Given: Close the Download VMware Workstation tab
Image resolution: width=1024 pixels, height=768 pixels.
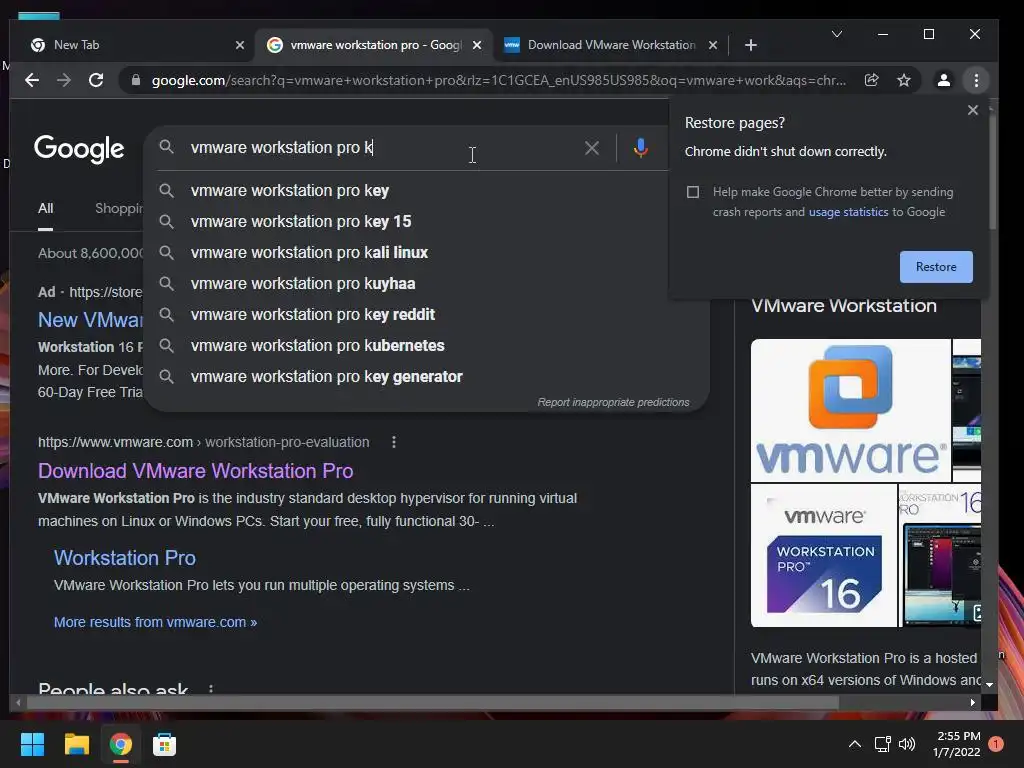Looking at the screenshot, I should coord(713,45).
